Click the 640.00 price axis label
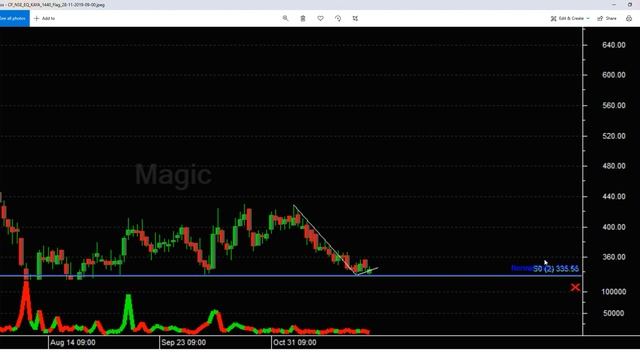 click(x=614, y=45)
